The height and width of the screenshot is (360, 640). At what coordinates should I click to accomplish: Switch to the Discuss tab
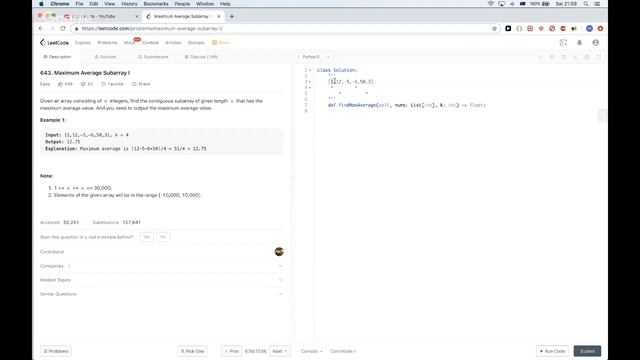[201, 57]
